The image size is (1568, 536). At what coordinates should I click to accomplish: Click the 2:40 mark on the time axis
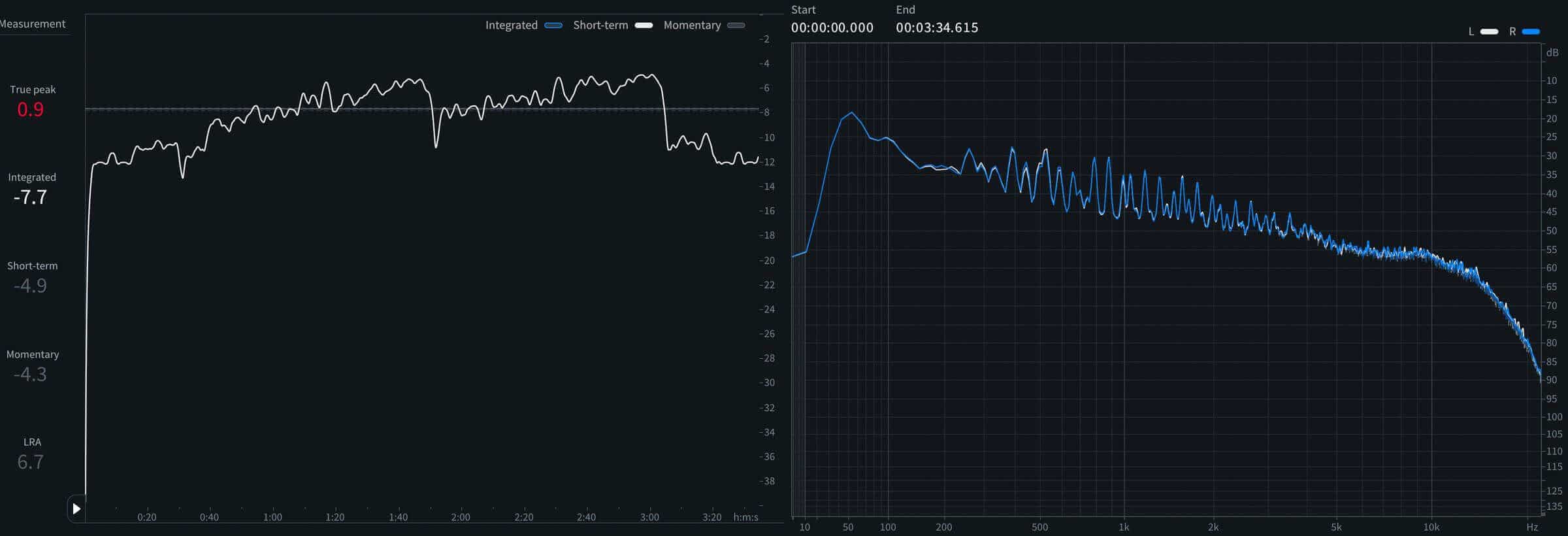(x=586, y=517)
